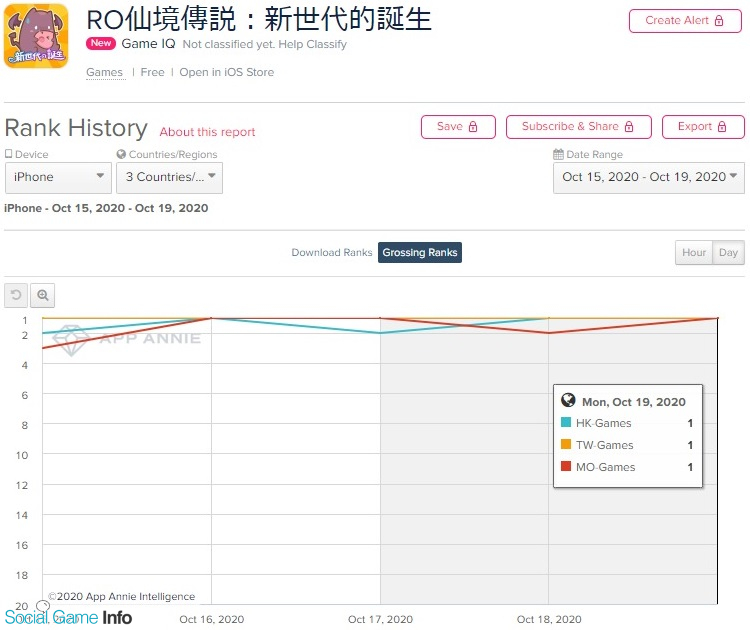Click the lock icon in Create Alert
Viewport: 750px width, 630px height.
tap(719, 21)
